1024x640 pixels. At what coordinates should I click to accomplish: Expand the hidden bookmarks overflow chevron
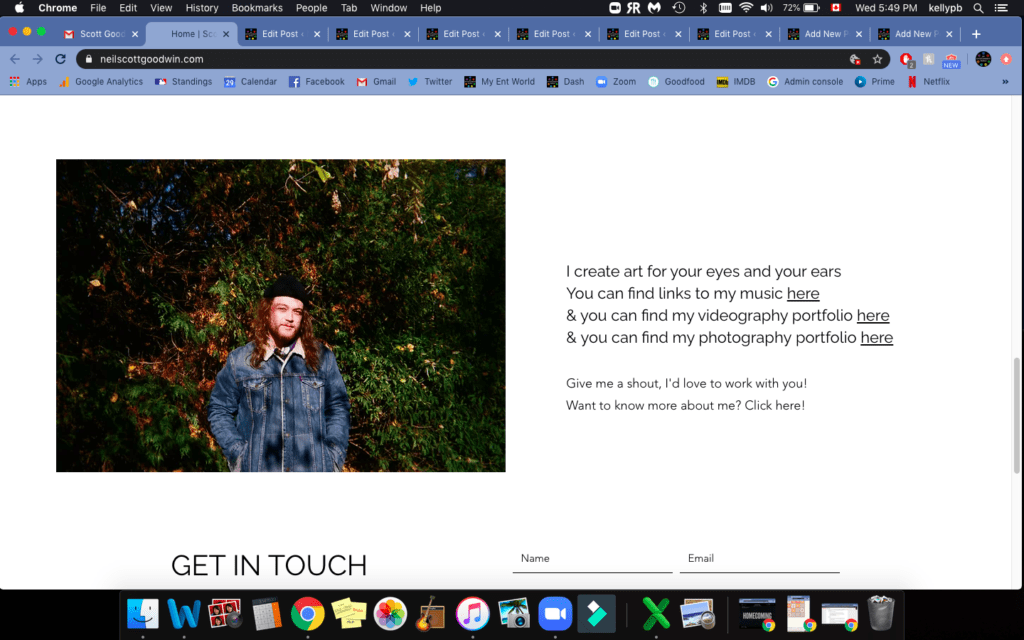pos(1005,82)
